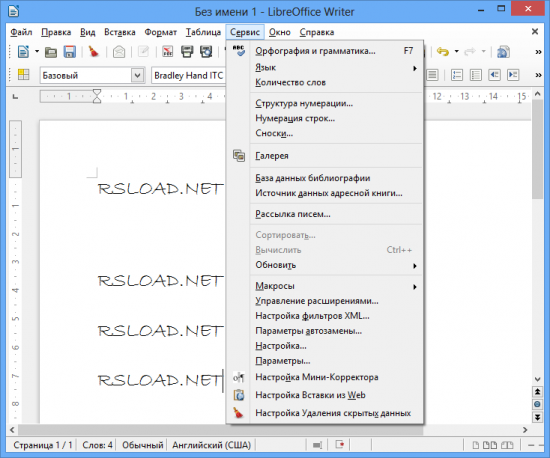550x458 pixels.
Task: Click the vertical scrollbar thumb
Action: click(x=537, y=149)
